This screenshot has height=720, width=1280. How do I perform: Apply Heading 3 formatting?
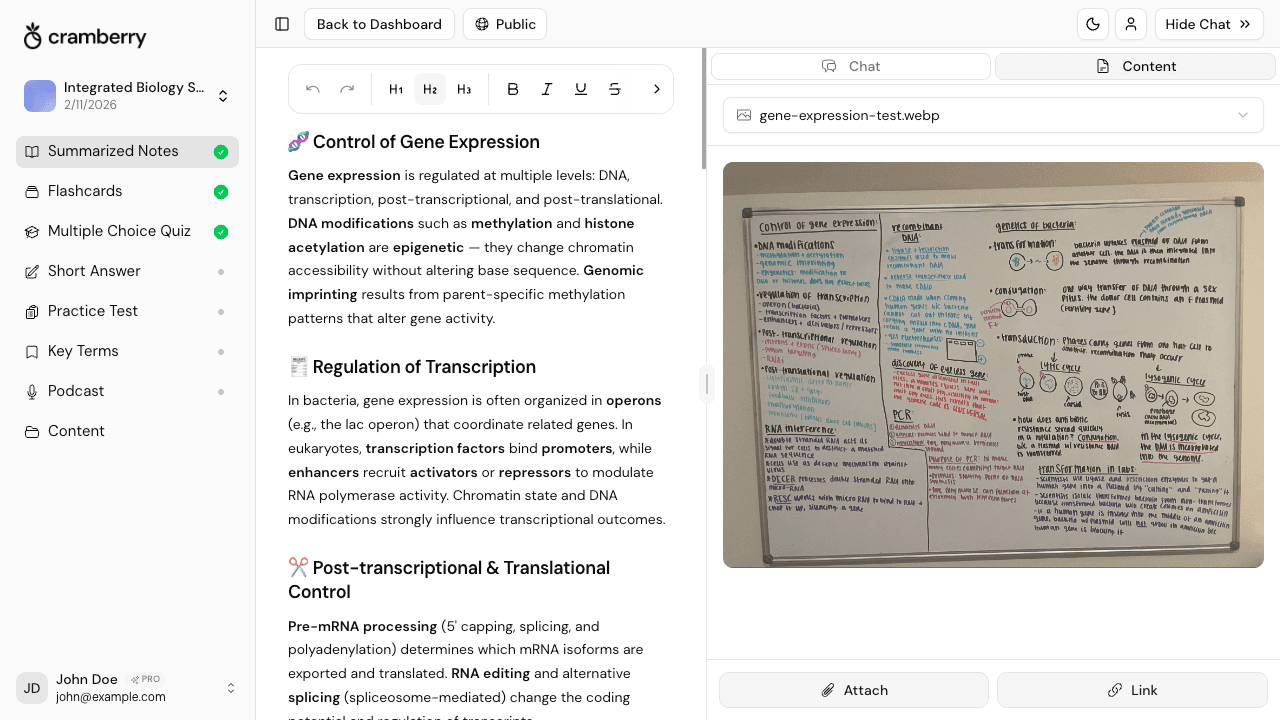tap(464, 89)
